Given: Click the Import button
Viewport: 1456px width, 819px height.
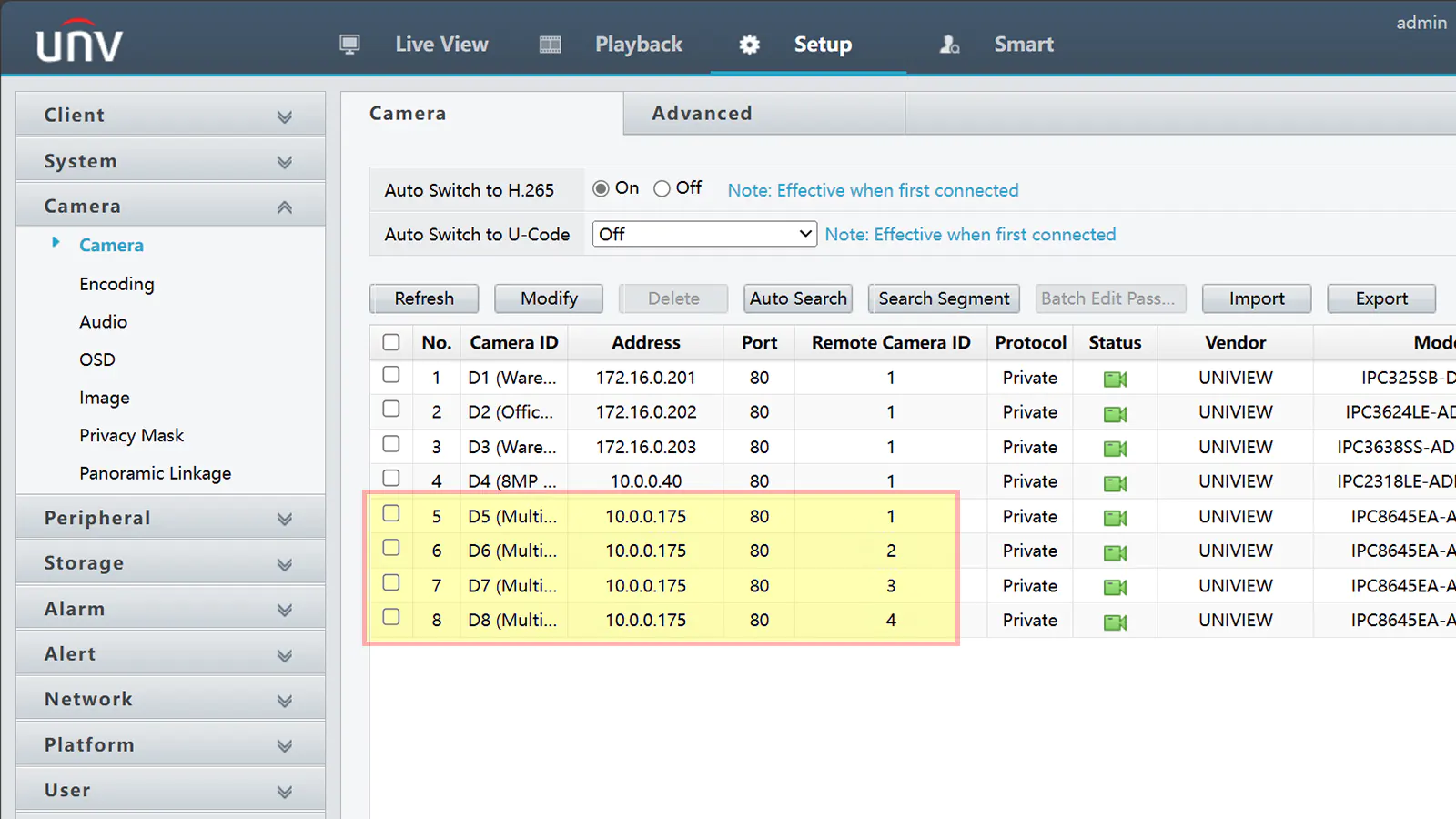Looking at the screenshot, I should coord(1257,298).
